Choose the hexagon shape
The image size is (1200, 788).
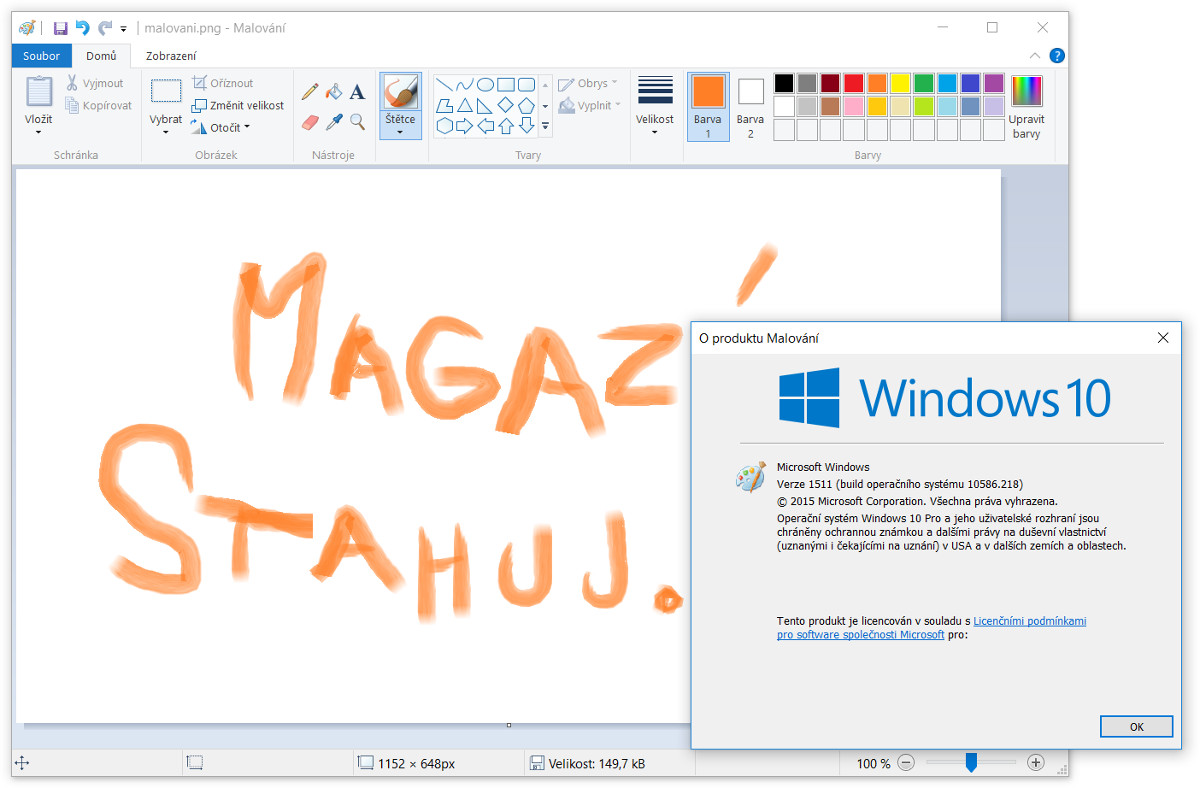pyautogui.click(x=445, y=125)
